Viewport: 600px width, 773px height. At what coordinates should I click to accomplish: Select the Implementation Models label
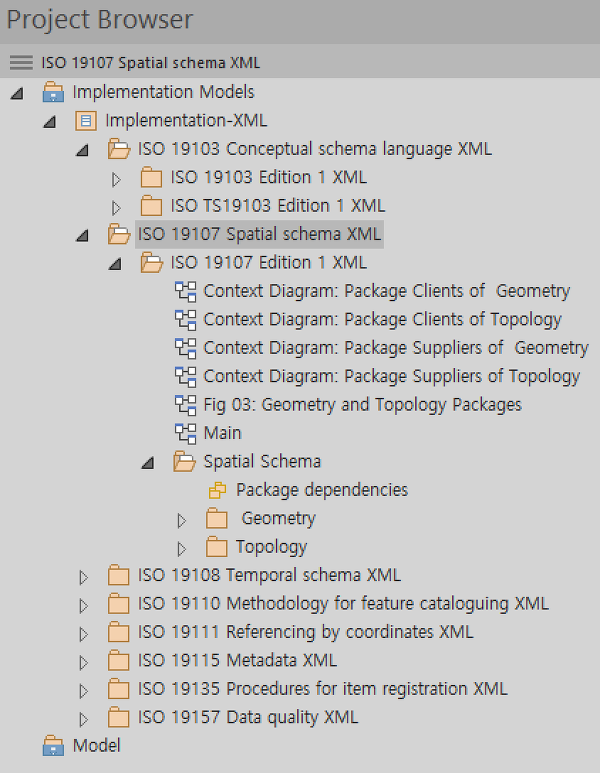[x=163, y=92]
